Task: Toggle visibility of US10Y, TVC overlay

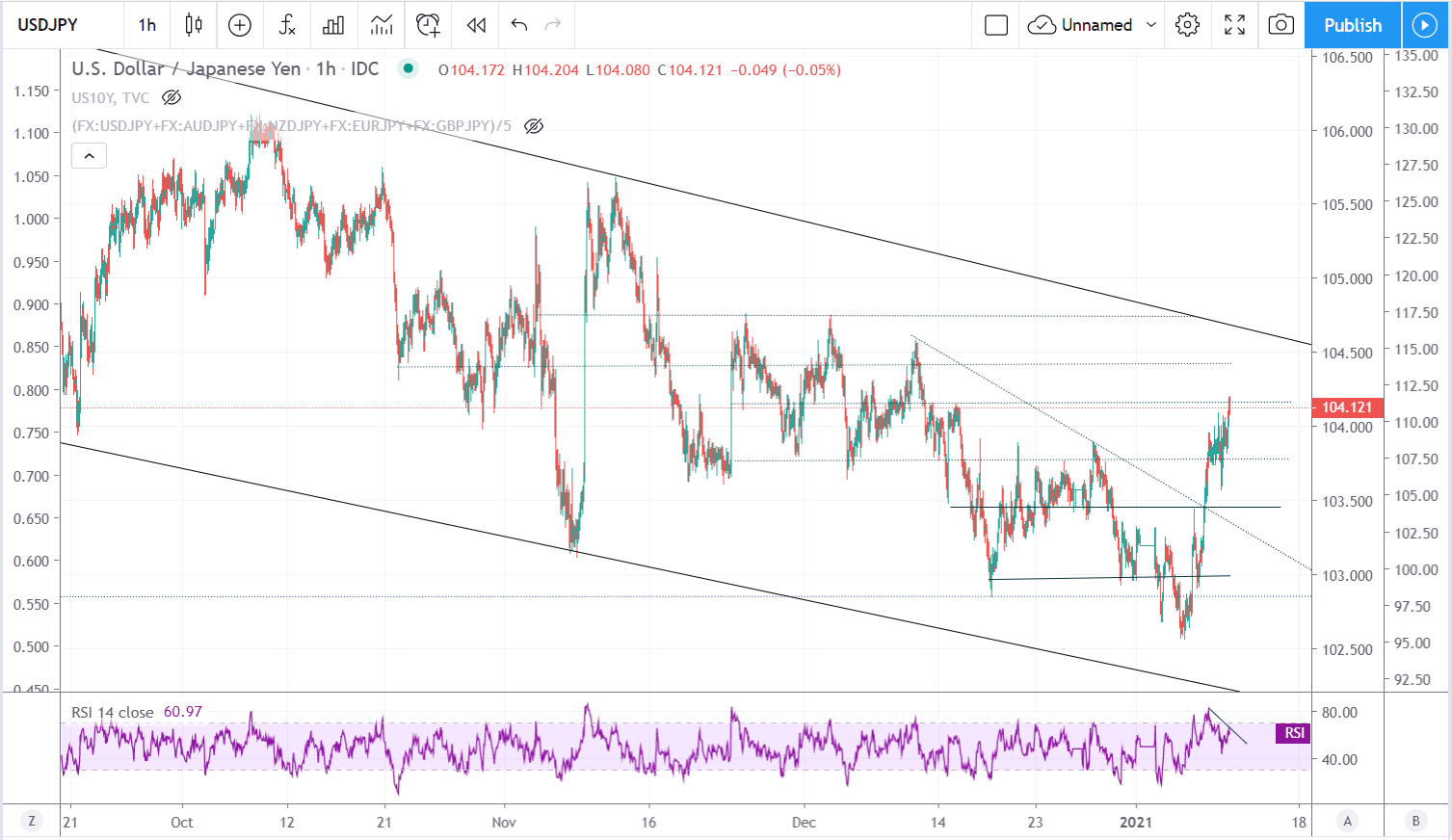Action: [x=172, y=97]
